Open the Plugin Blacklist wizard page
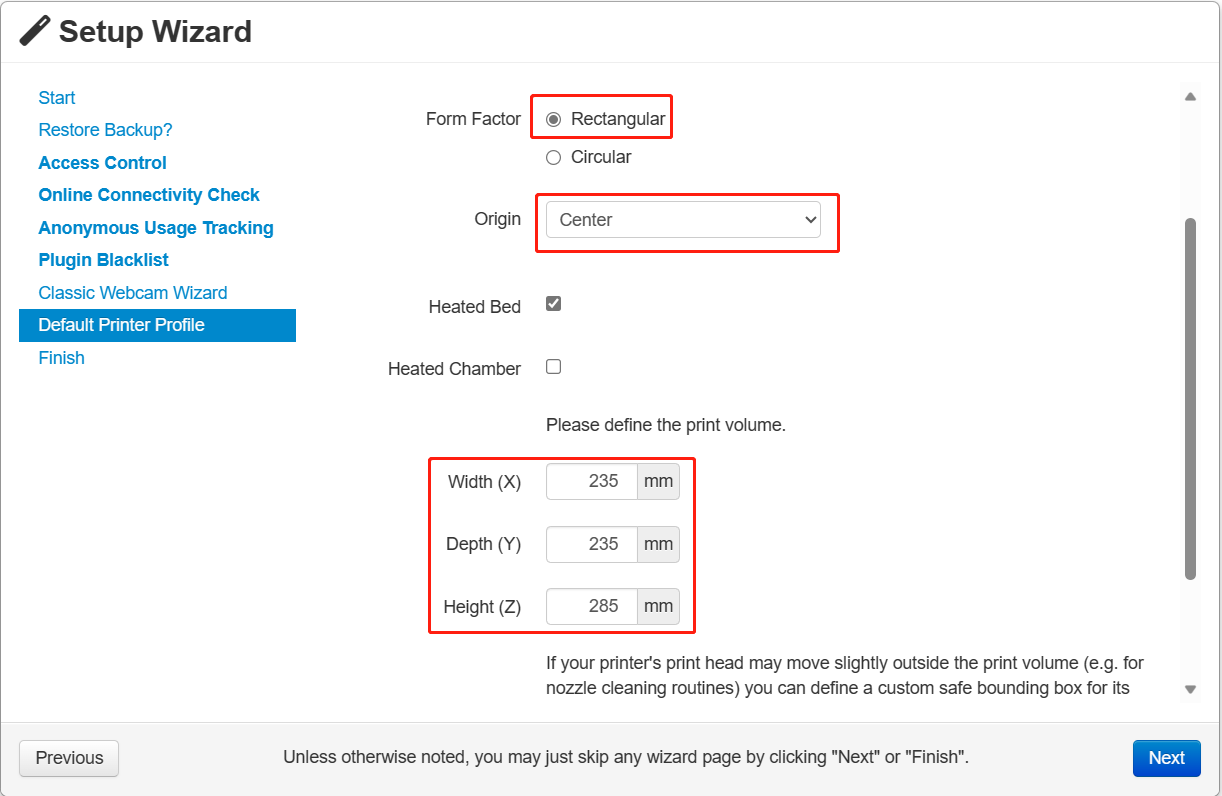Viewport: 1222px width, 796px height. [x=103, y=260]
